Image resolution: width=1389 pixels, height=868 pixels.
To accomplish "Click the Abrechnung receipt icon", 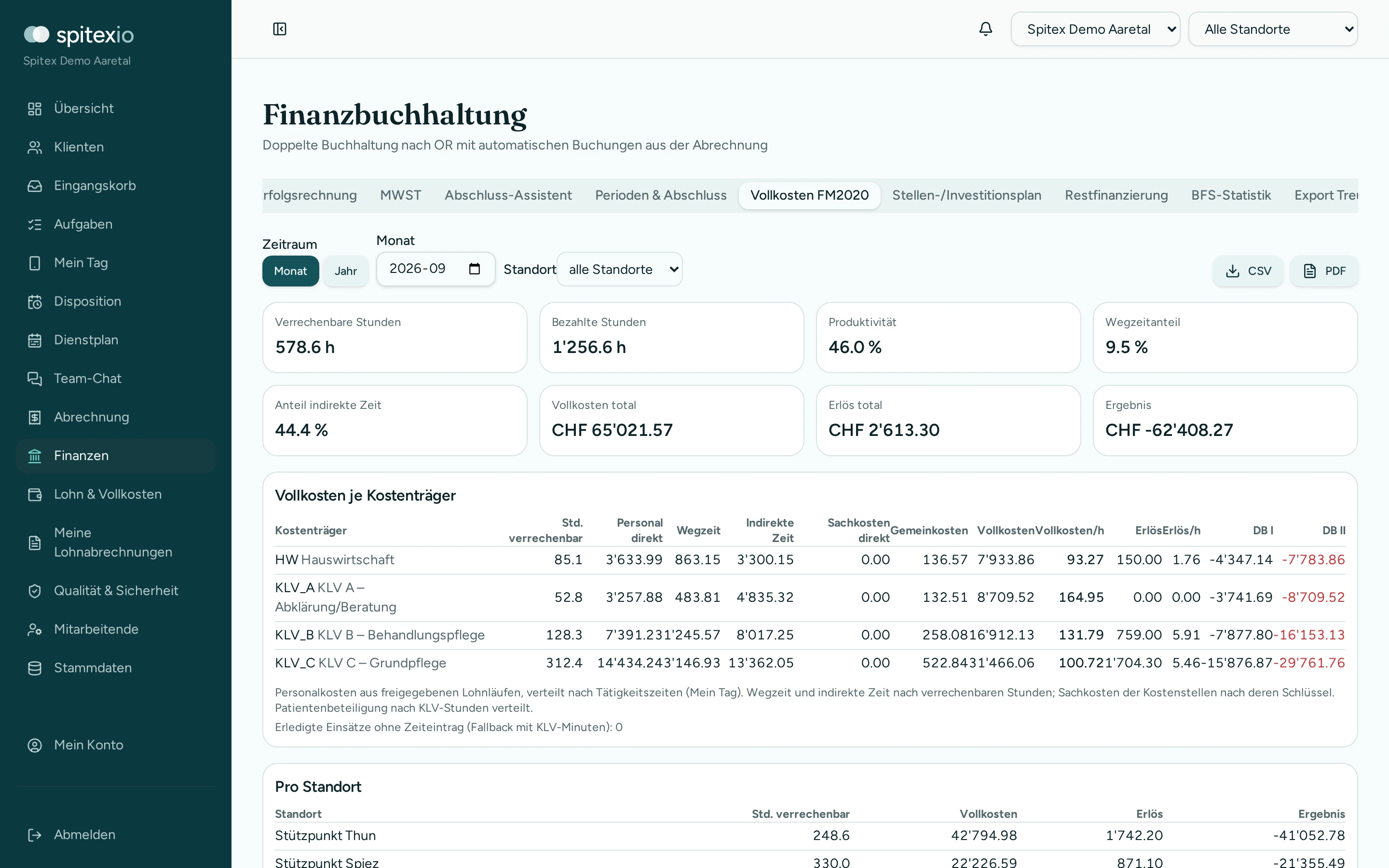I will point(34,417).
